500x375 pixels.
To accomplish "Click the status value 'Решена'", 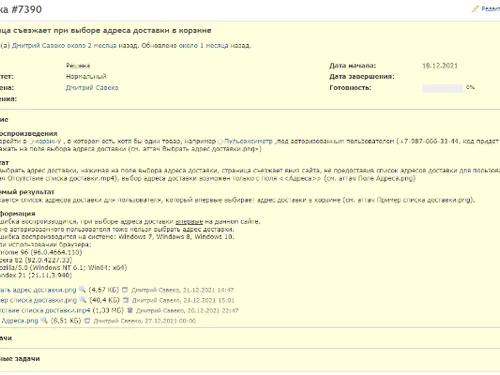I will click(78, 66).
